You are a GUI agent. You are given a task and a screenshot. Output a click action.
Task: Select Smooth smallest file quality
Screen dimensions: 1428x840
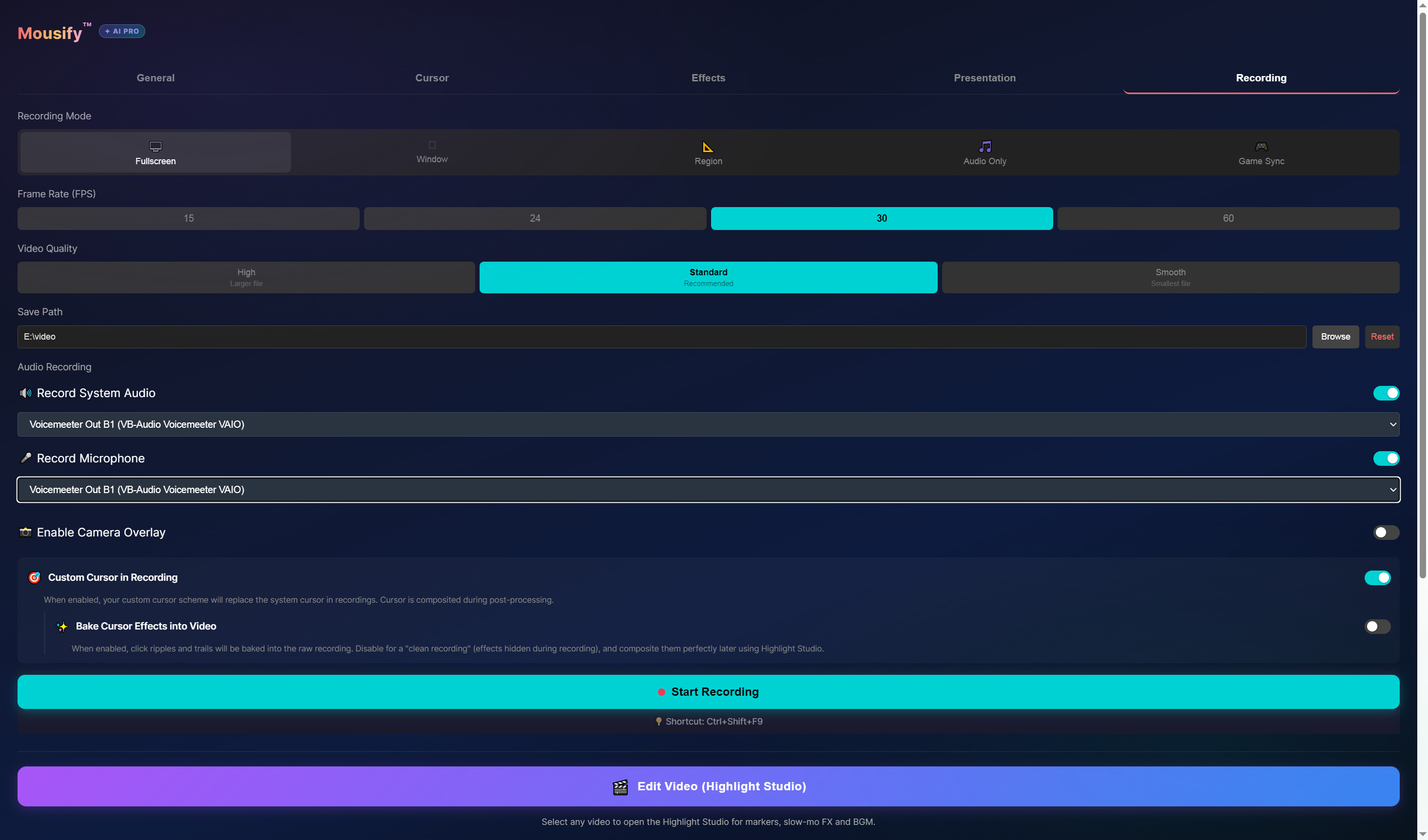[x=1171, y=278]
